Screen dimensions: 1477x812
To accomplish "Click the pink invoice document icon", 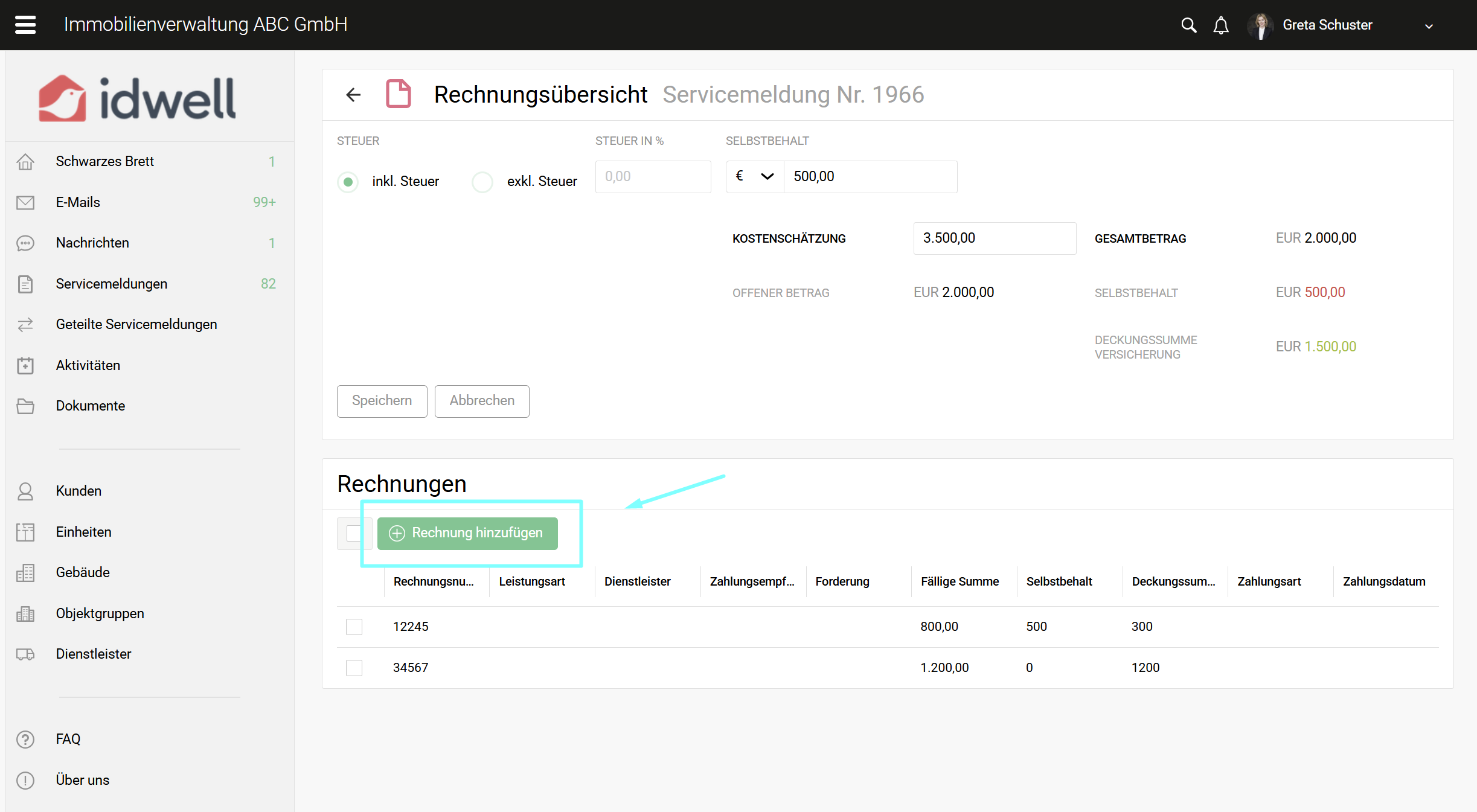I will pos(399,94).
